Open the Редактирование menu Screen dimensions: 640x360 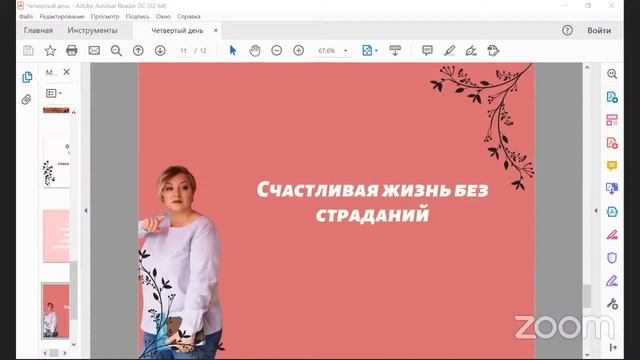coord(62,17)
